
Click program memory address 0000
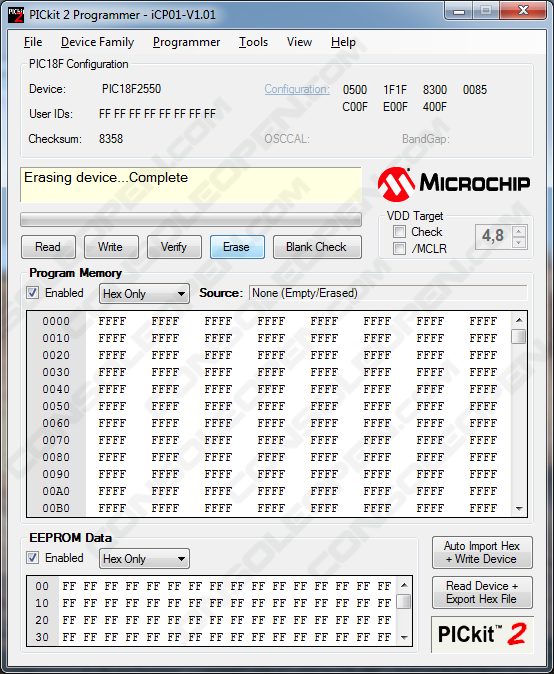[x=56, y=321]
